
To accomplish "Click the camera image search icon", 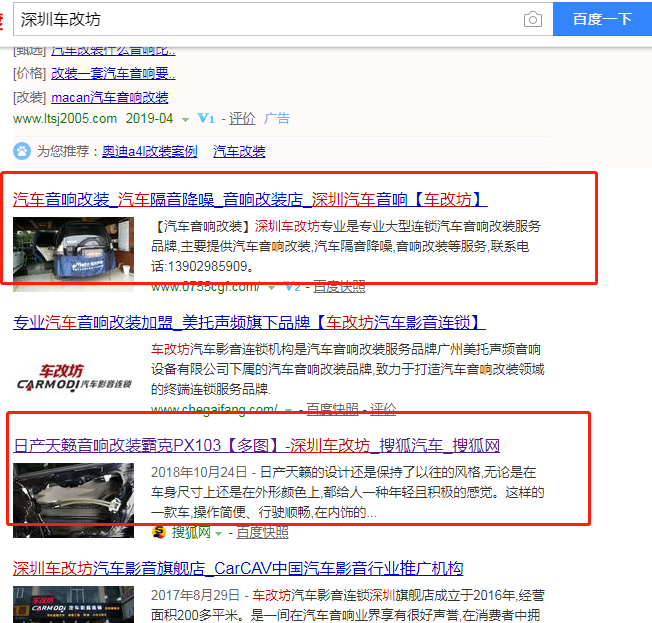I will (533, 19).
